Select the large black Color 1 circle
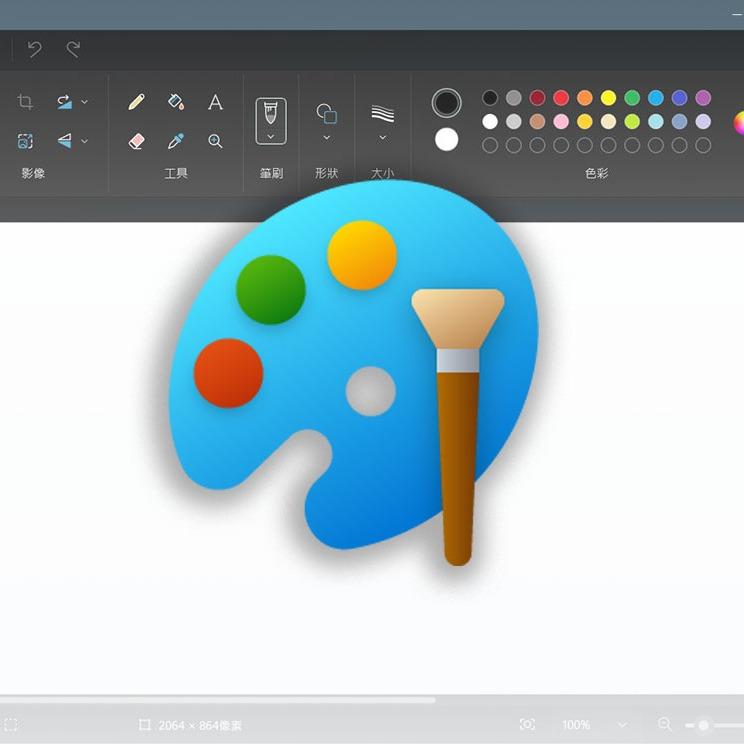Image resolution: width=744 pixels, height=744 pixels. pyautogui.click(x=447, y=102)
